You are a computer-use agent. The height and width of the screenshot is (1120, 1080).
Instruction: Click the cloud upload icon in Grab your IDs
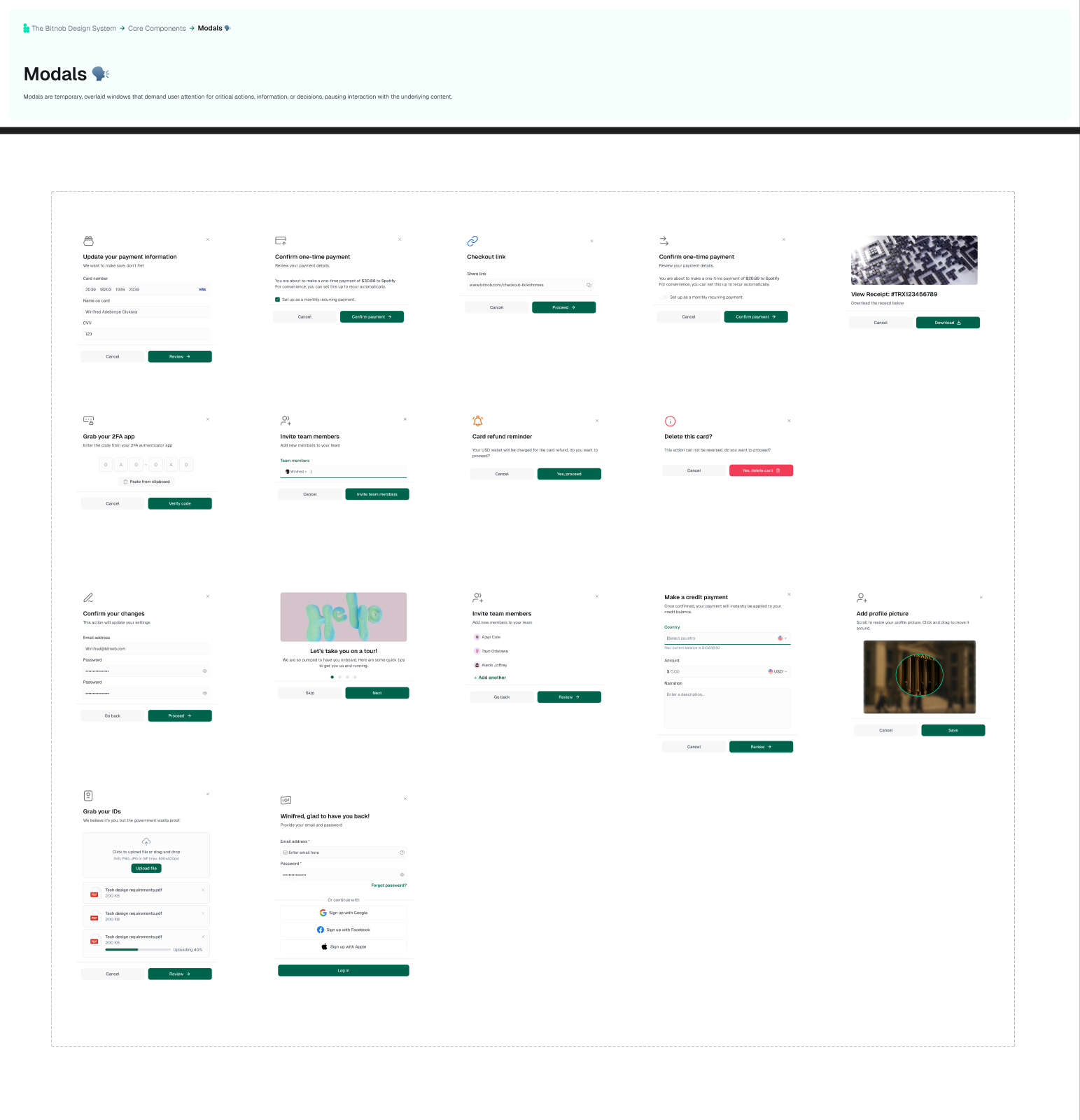(x=146, y=841)
